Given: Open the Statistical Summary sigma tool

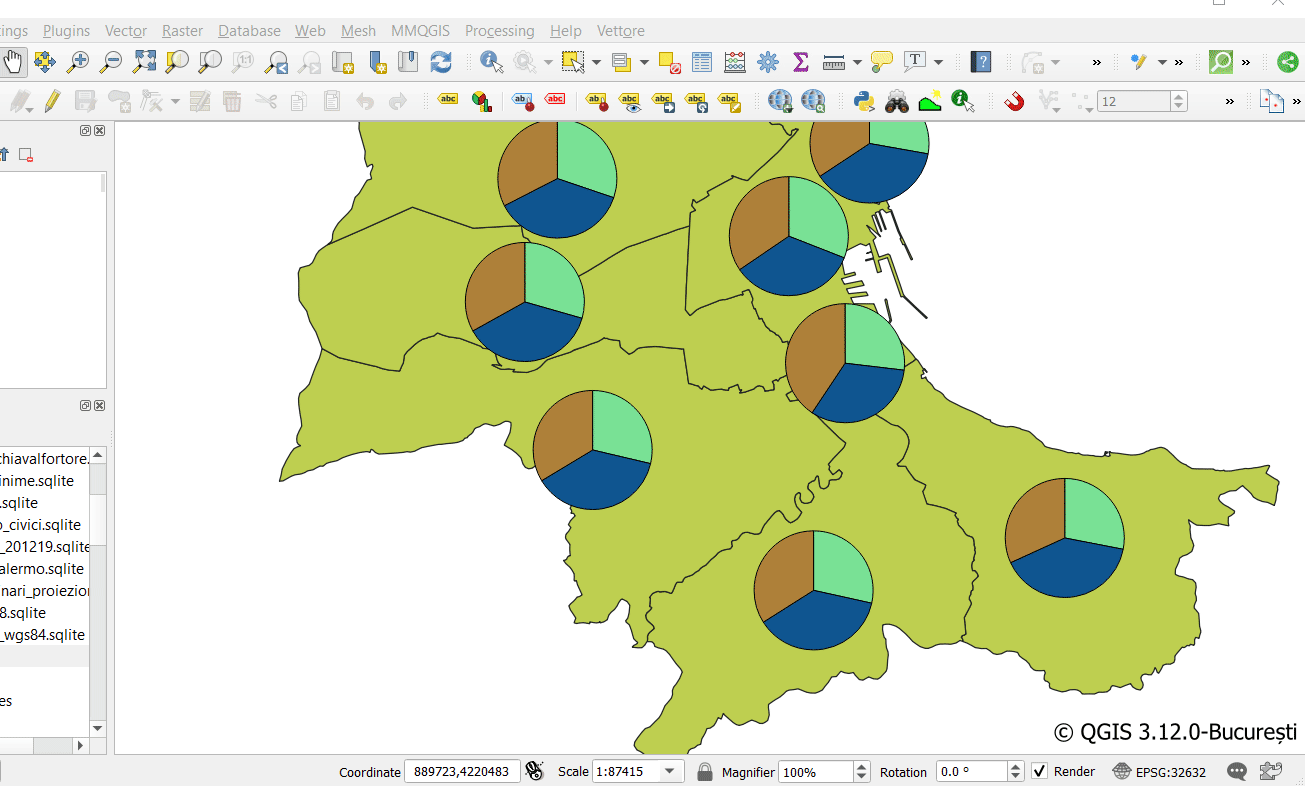Looking at the screenshot, I should point(800,62).
